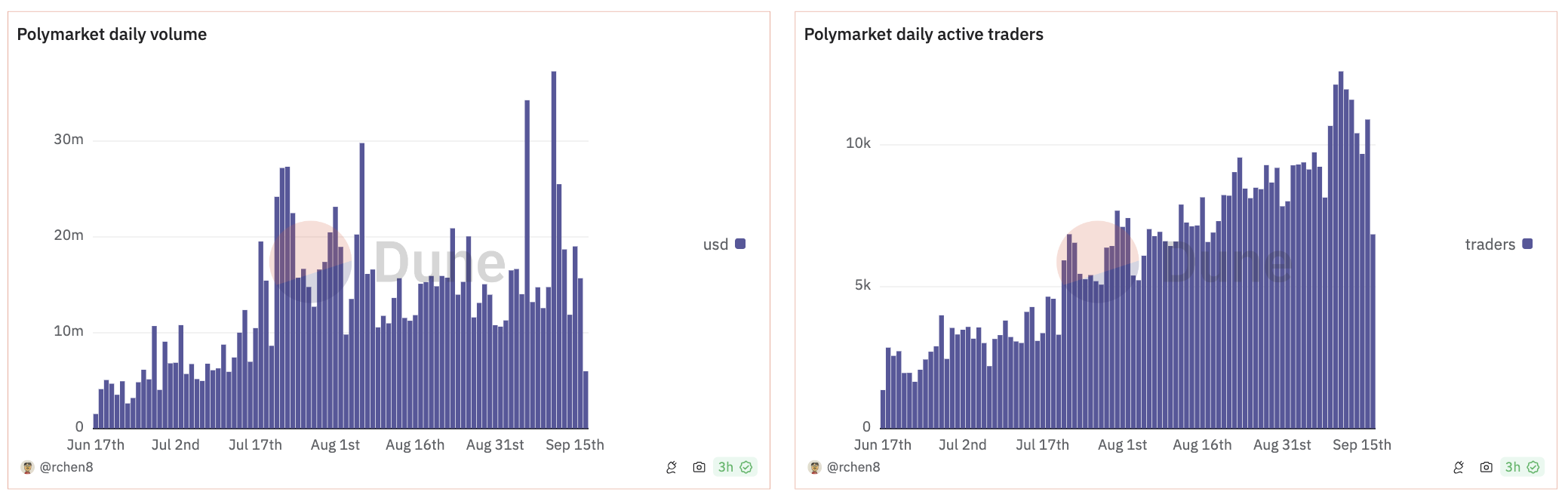Click the traders legend color square

[1527, 244]
